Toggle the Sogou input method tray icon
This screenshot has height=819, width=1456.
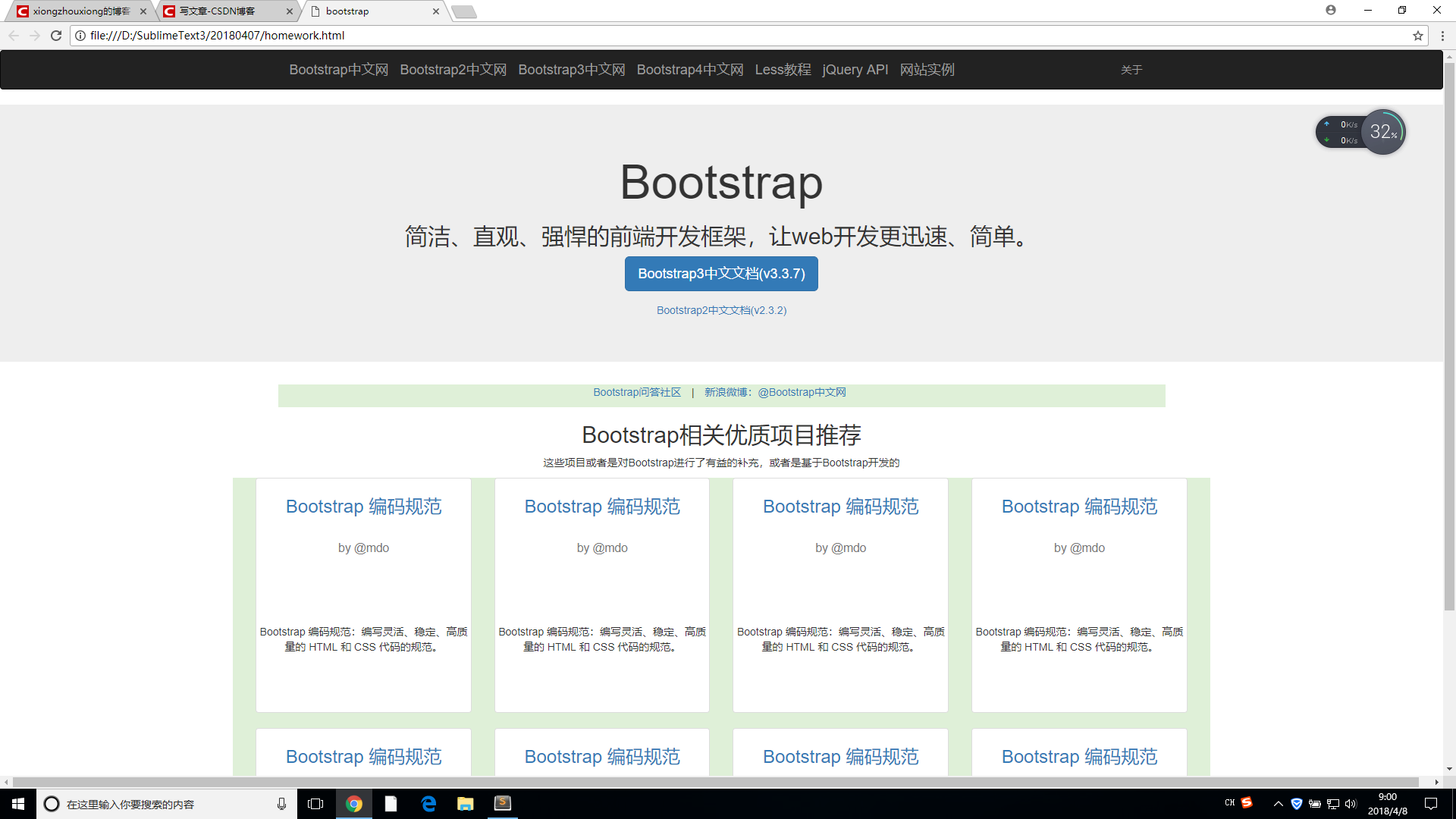pyautogui.click(x=1247, y=803)
